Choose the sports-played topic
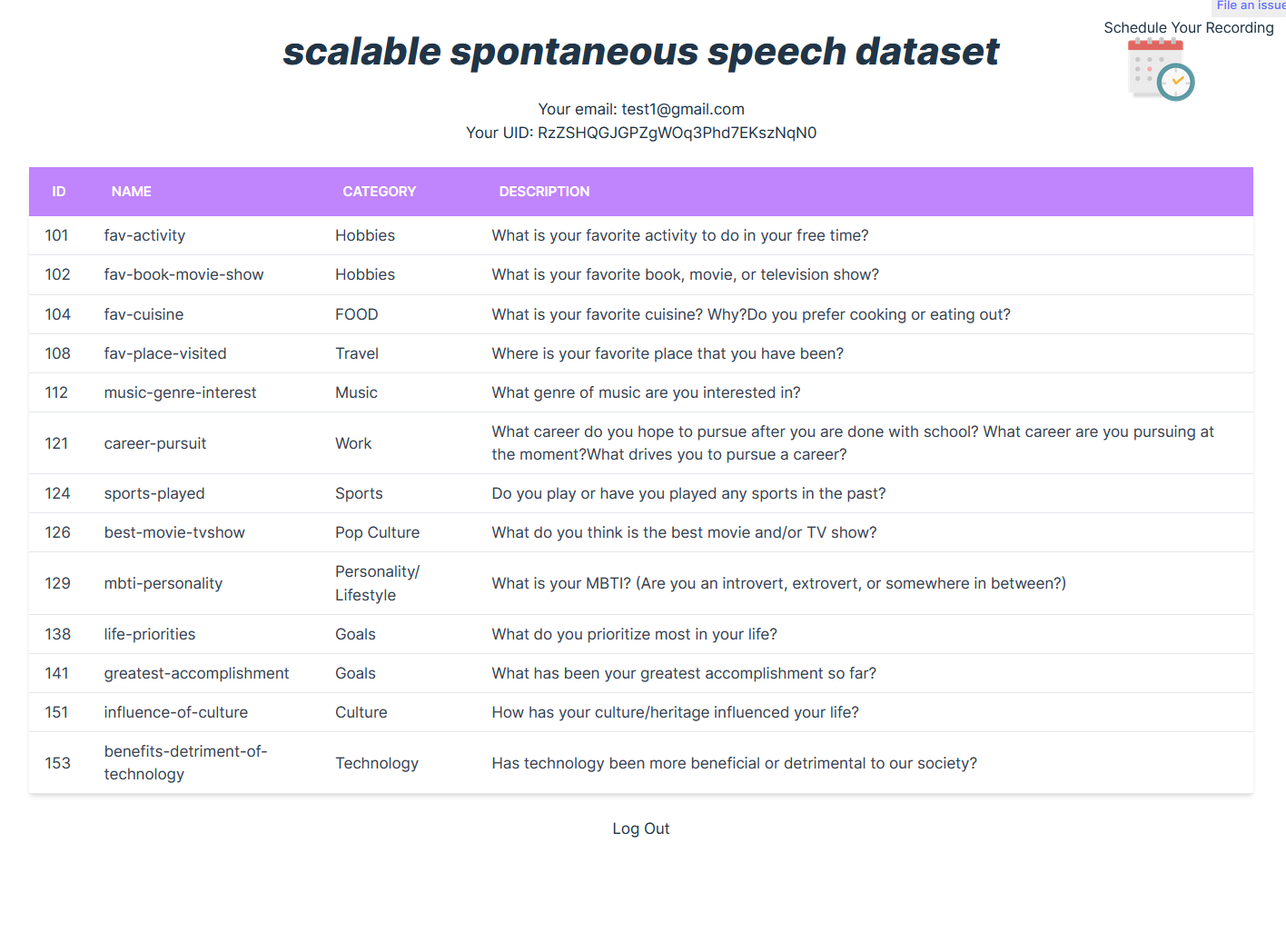The image size is (1286, 952). click(154, 493)
